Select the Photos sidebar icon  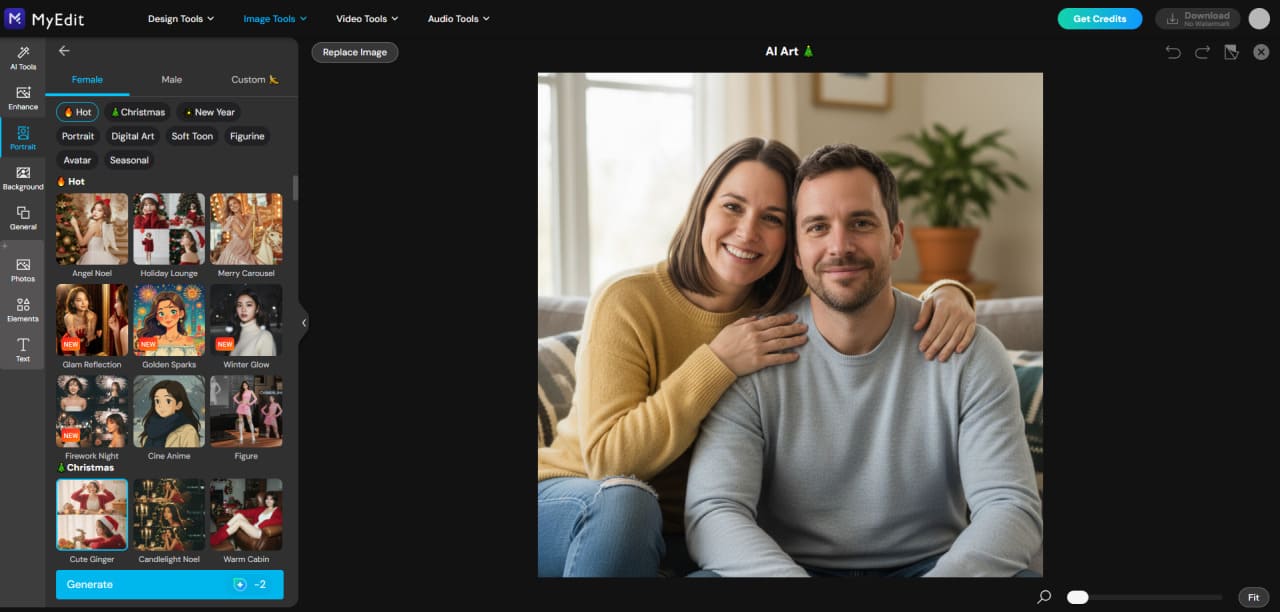coord(22,270)
